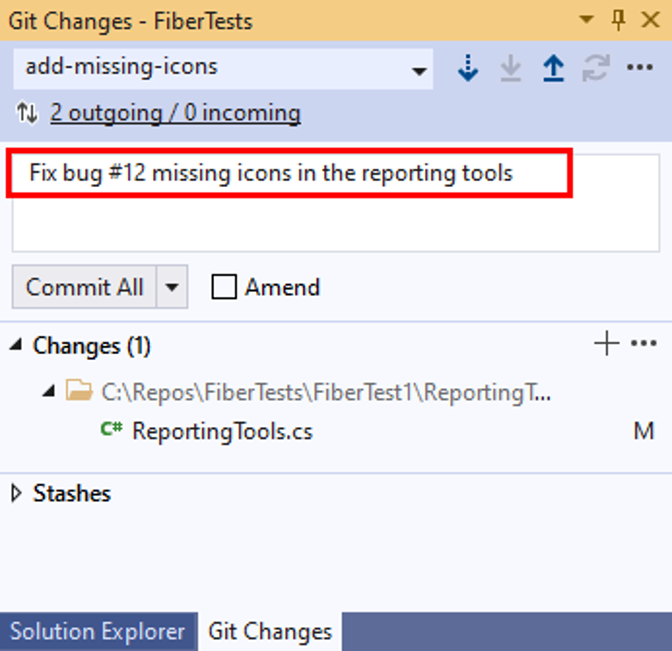Expand the Stashes section
The width and height of the screenshot is (672, 651).
[x=17, y=493]
